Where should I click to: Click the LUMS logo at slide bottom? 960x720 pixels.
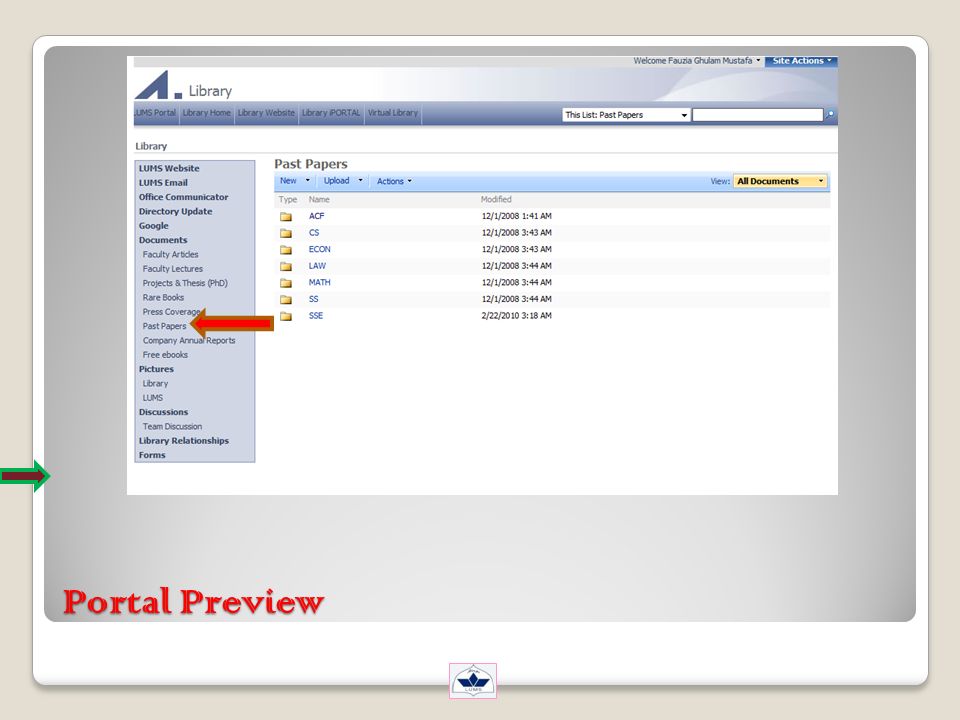(x=473, y=681)
